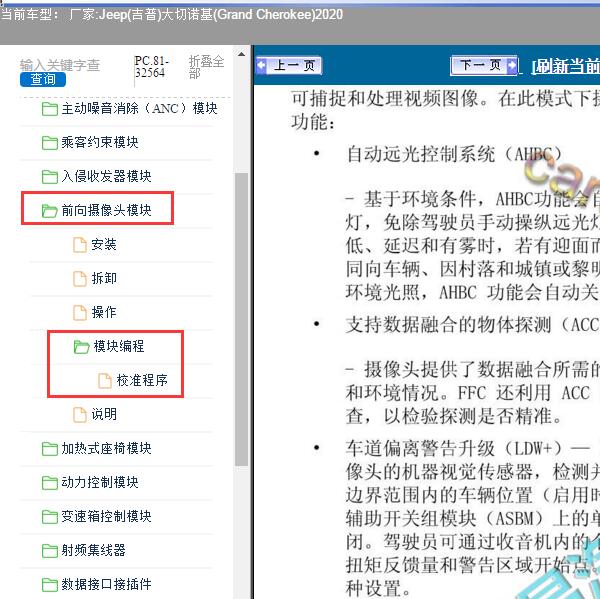Select the 前向摄像头模块 tree label
This screenshot has height=599, width=600.
(106, 210)
